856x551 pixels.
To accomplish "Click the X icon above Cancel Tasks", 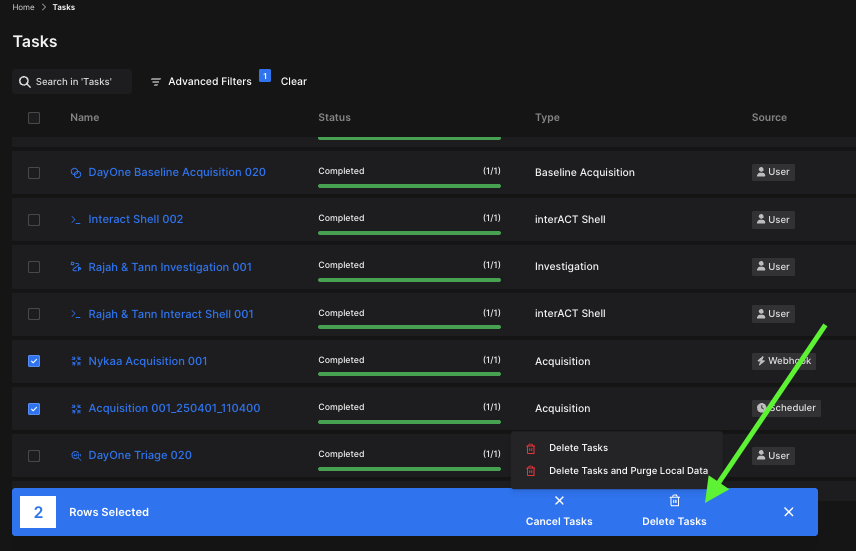I will tap(559, 501).
